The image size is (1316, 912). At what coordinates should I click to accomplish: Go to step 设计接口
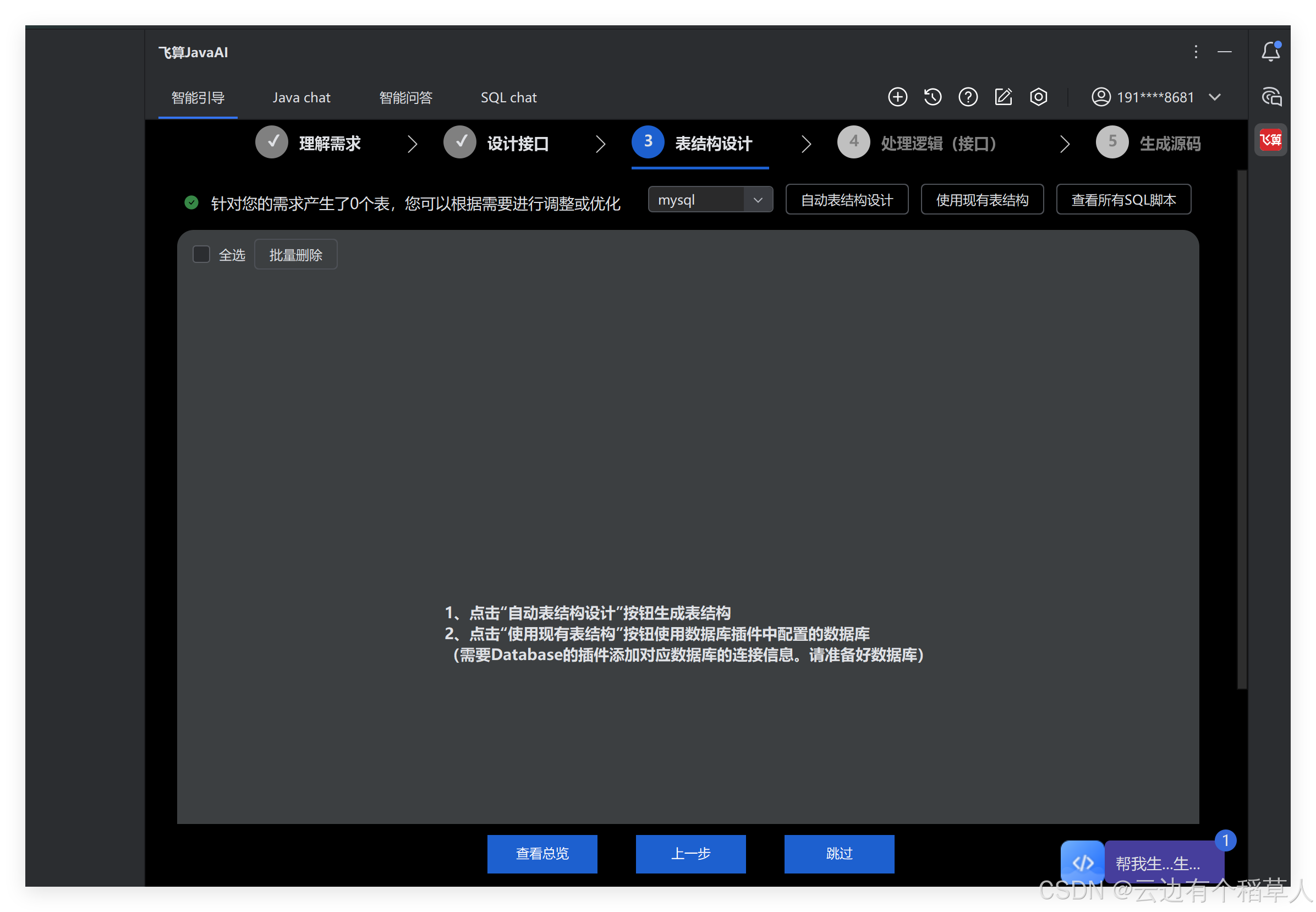coord(497,143)
